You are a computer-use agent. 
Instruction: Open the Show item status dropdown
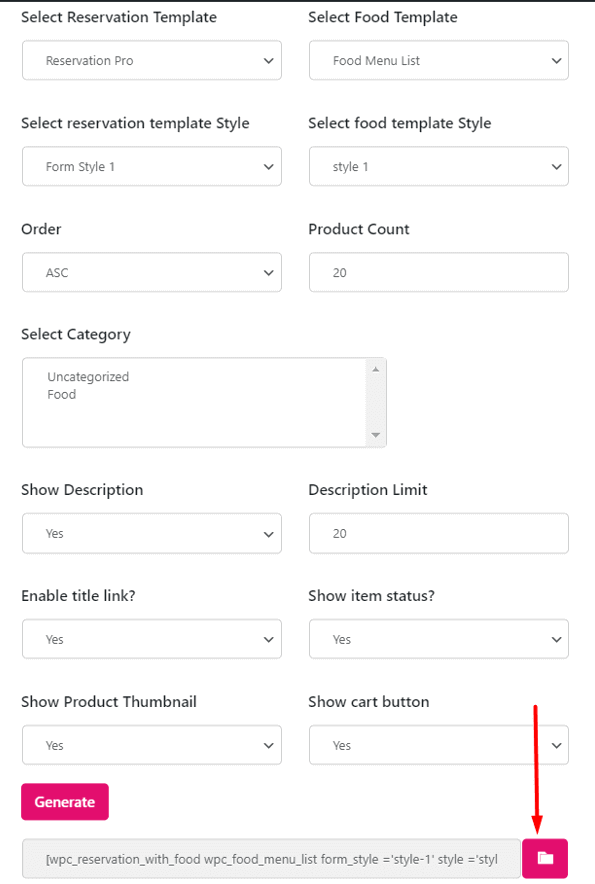coord(439,639)
